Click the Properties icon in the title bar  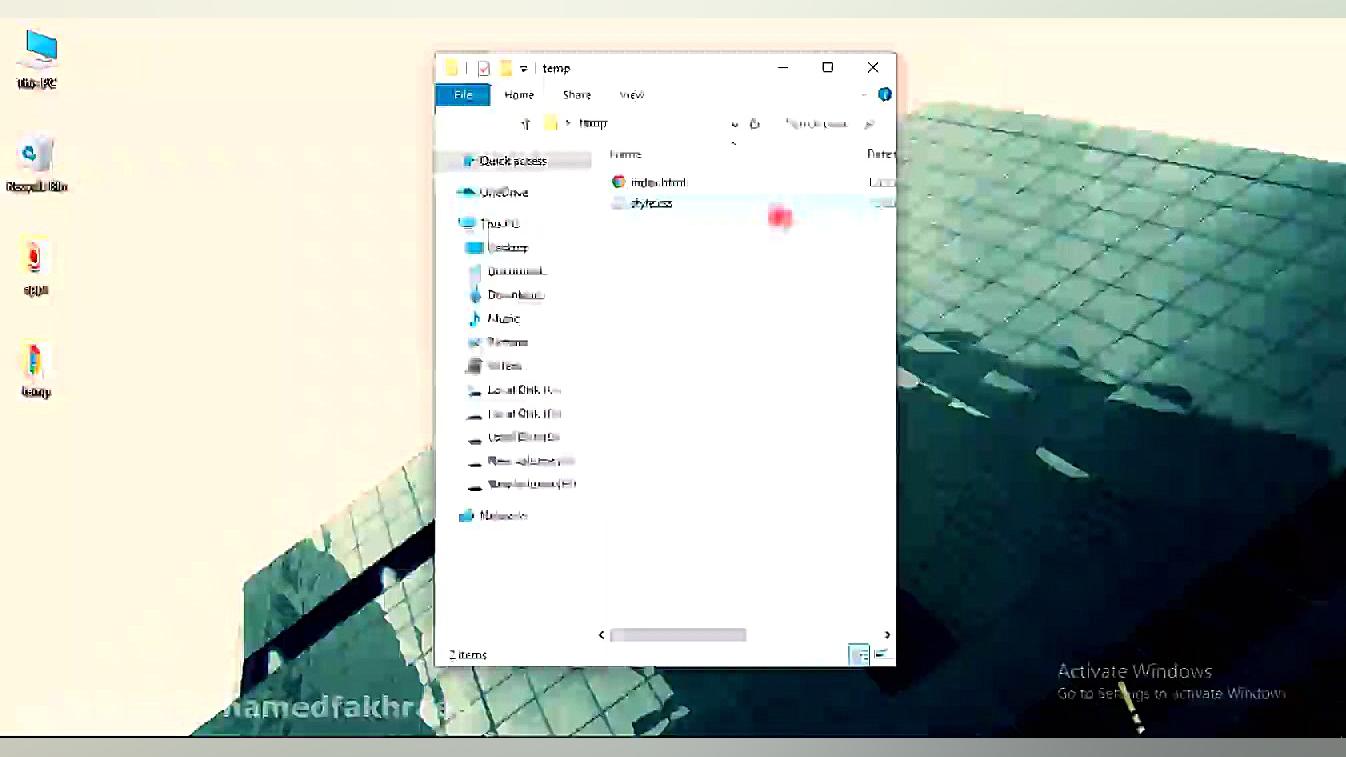tap(484, 68)
